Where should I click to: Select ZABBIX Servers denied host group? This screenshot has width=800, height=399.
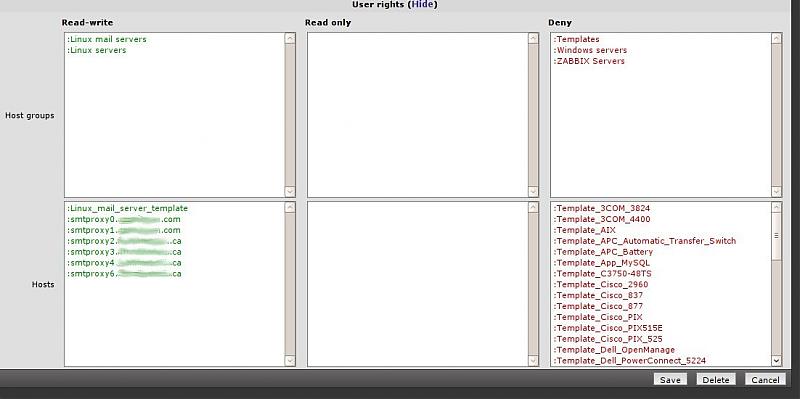tap(589, 61)
